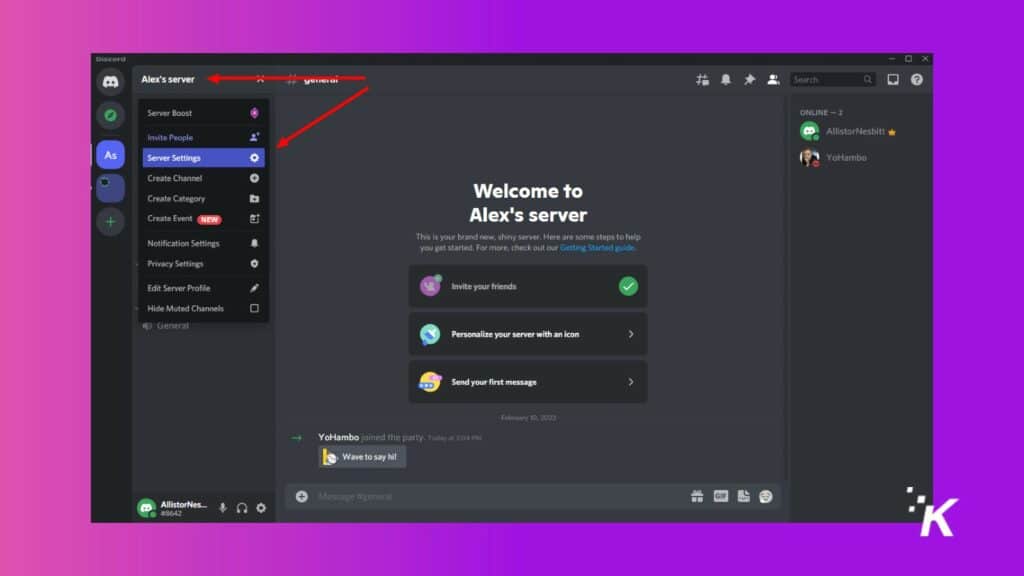Minimize the Discord window
This screenshot has width=1024, height=576.
click(891, 59)
